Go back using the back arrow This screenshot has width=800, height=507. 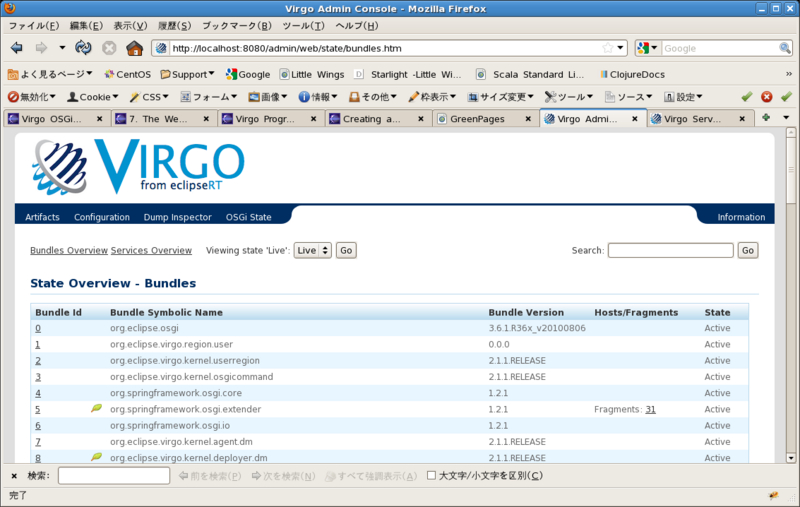(16, 48)
